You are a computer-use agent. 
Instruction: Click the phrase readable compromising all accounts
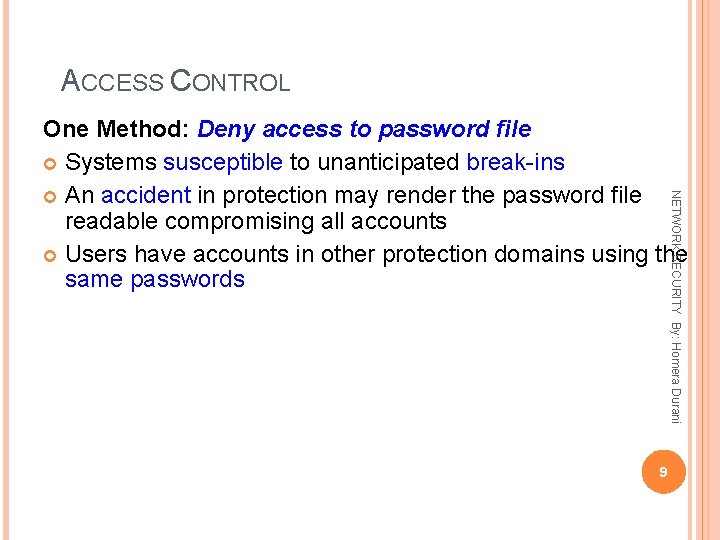(256, 222)
